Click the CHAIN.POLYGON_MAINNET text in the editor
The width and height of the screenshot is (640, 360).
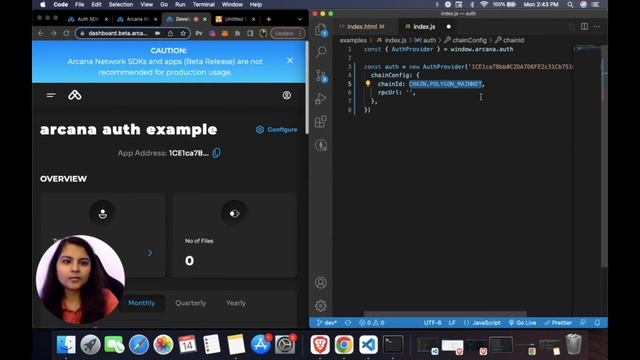tap(445, 84)
